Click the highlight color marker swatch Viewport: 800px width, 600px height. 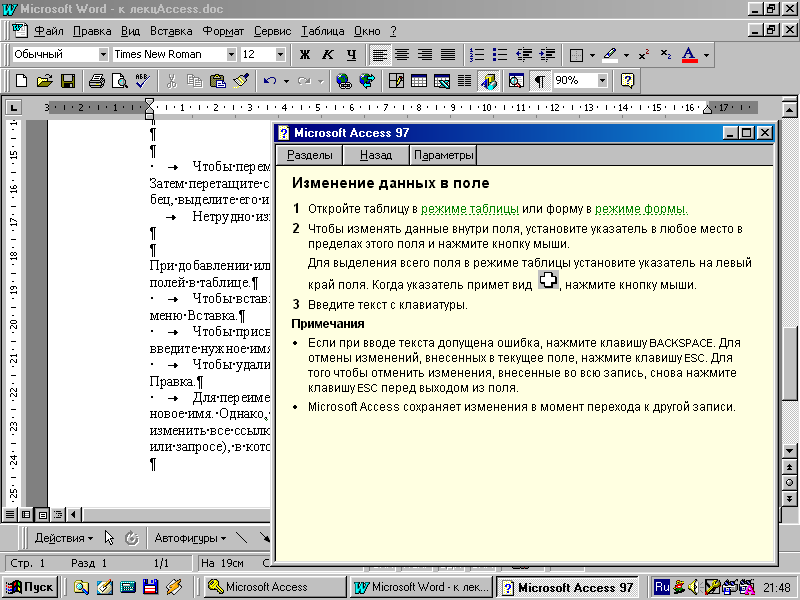610,54
